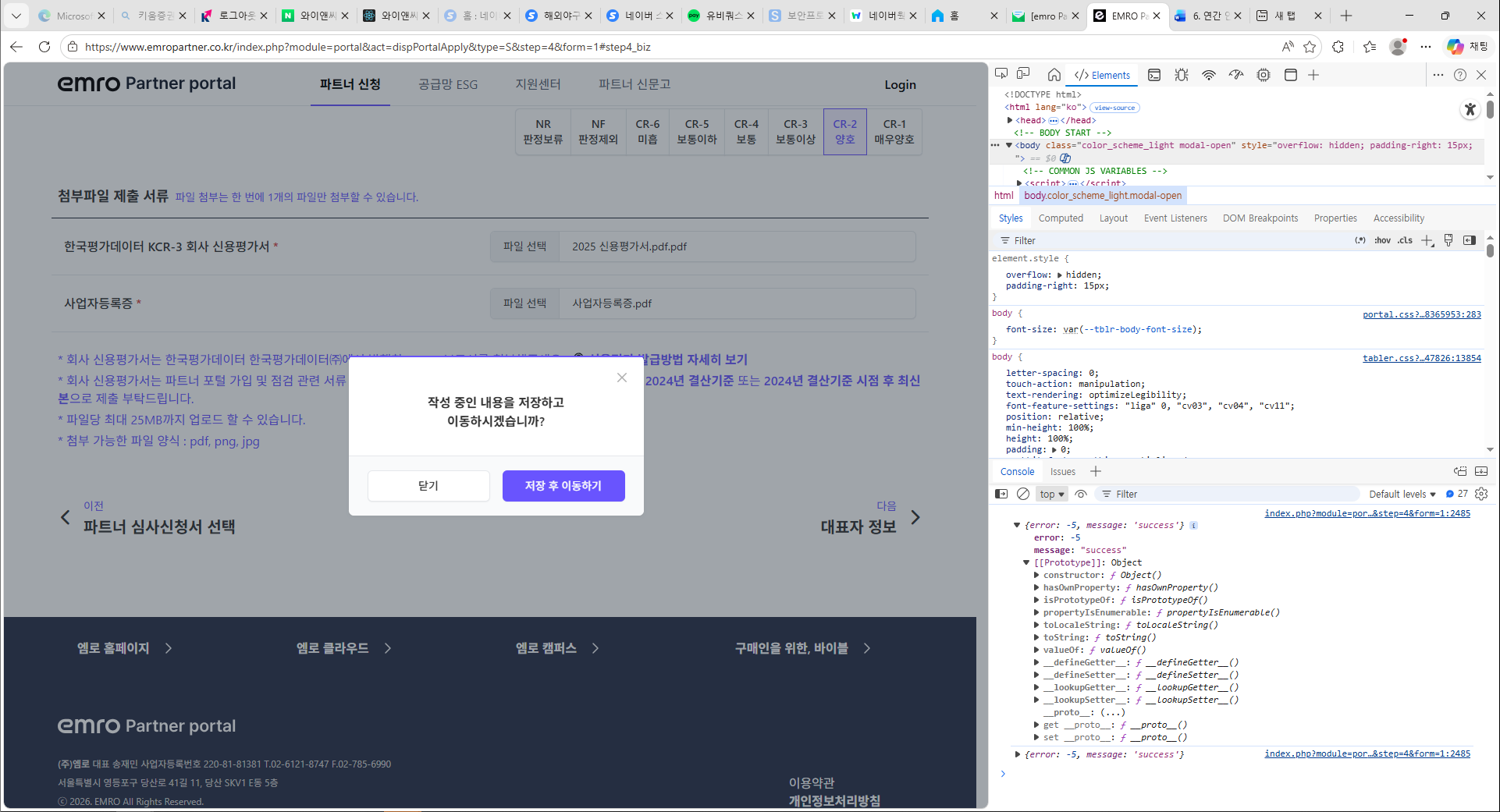This screenshot has height=812, width=1500.
Task: Open the top JavaScript context dropdown
Action: coord(1052,494)
